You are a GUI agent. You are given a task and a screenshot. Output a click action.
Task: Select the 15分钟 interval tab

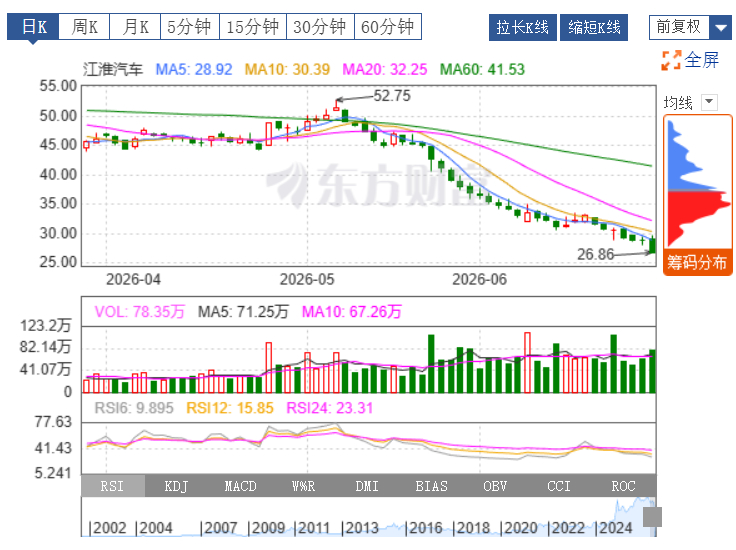[x=253, y=27]
